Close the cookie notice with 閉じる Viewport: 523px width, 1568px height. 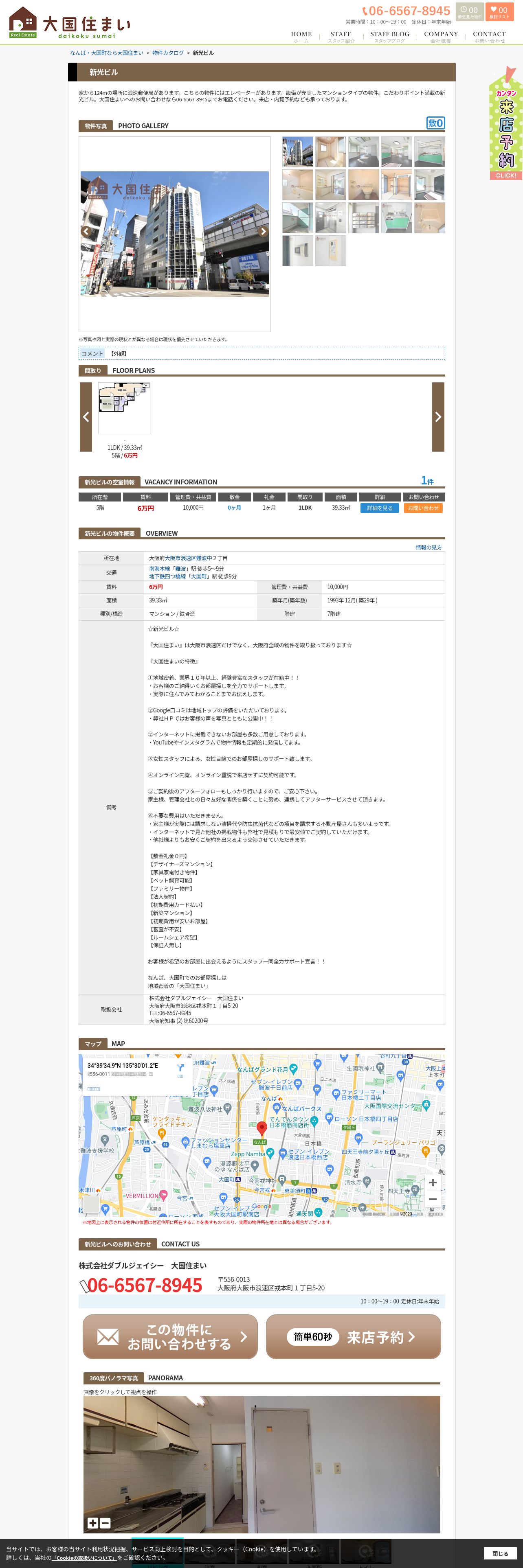(500, 1553)
